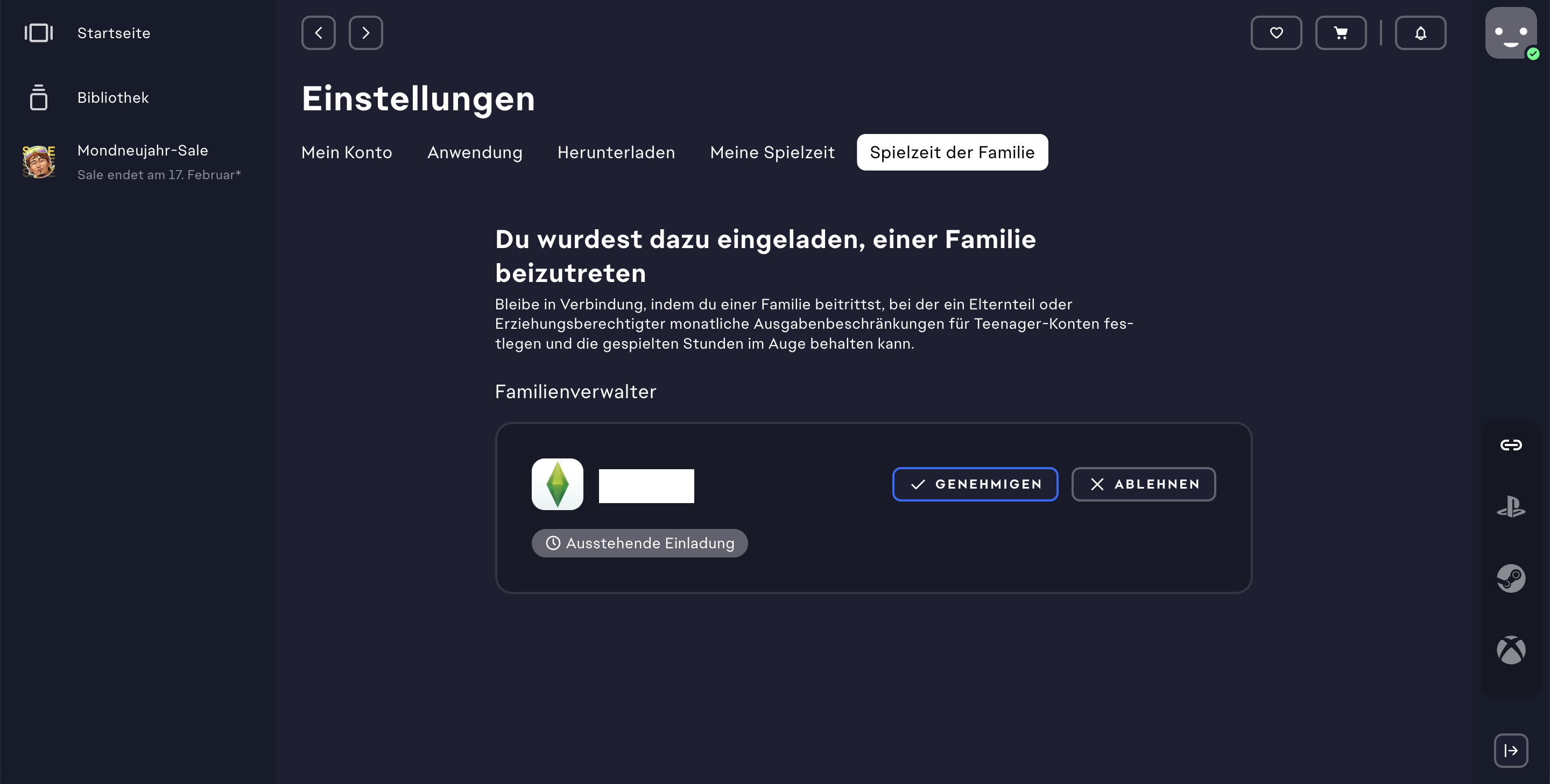The height and width of the screenshot is (784, 1550).
Task: Switch to Anwendung tab
Action: tap(475, 153)
